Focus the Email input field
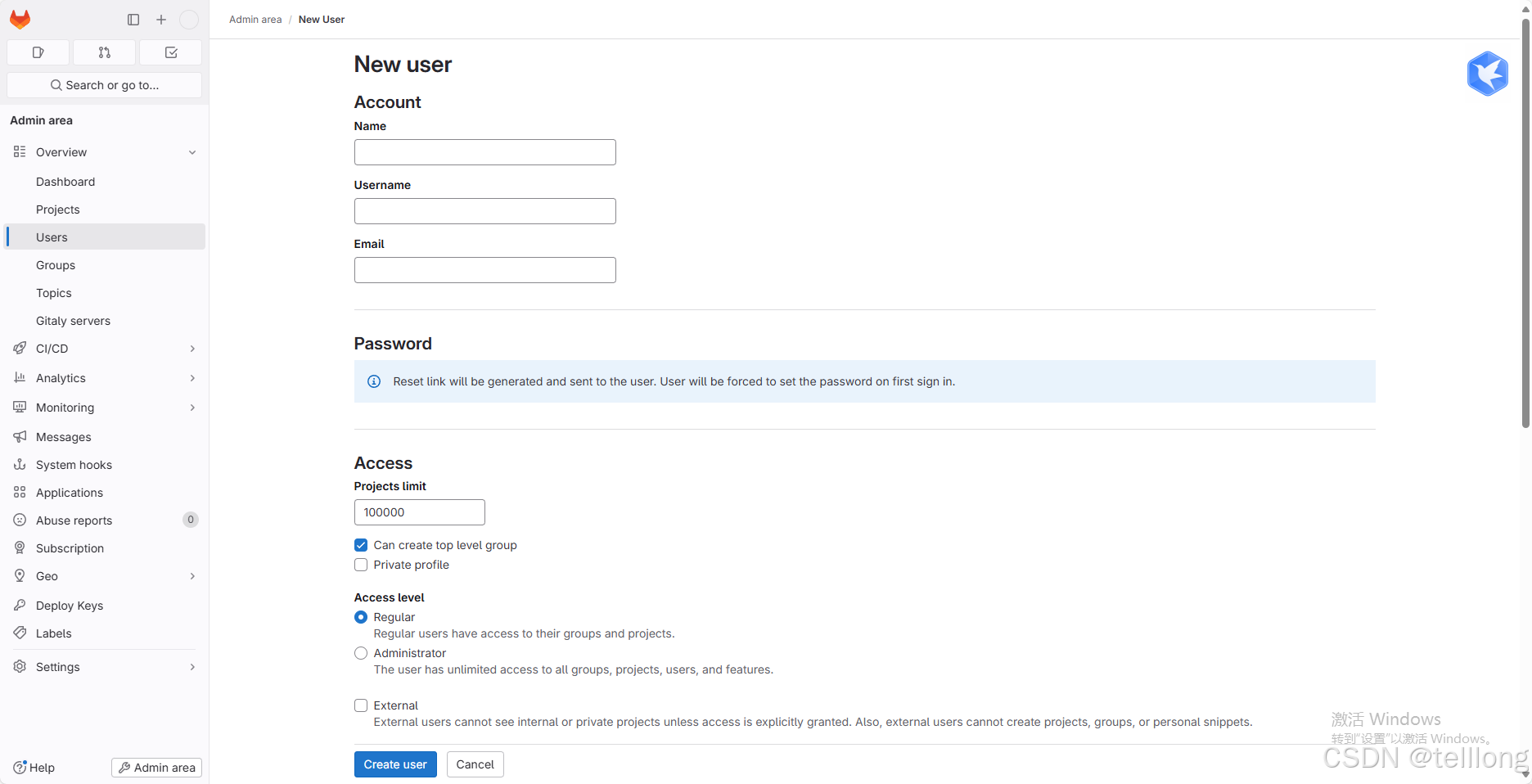1532x784 pixels. (x=485, y=270)
